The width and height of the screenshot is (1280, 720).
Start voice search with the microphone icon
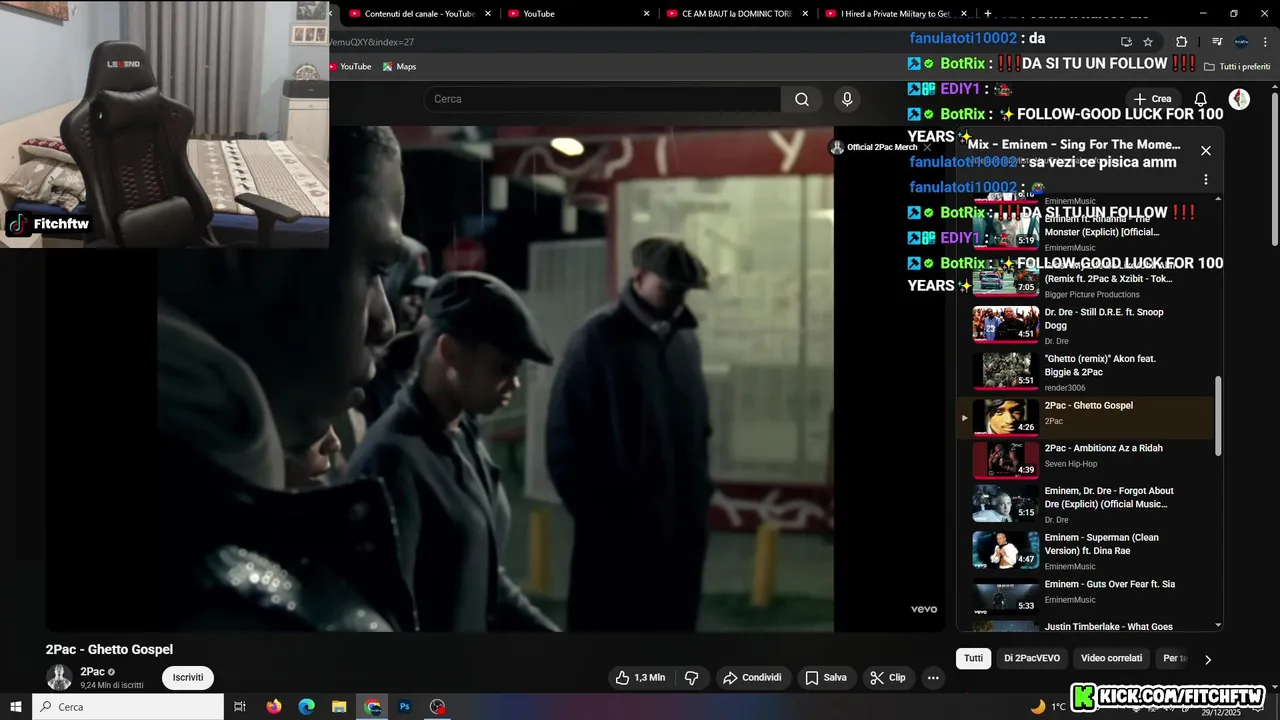[847, 99]
